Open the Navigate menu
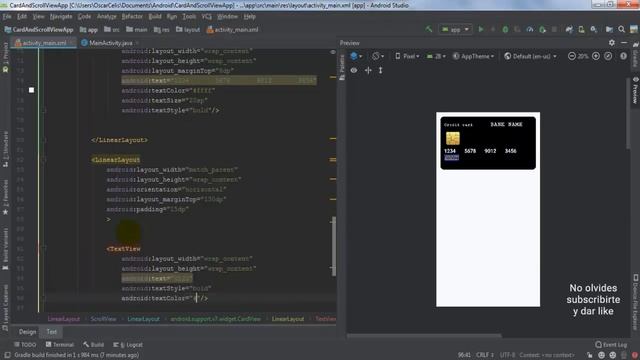 (x=61, y=17)
